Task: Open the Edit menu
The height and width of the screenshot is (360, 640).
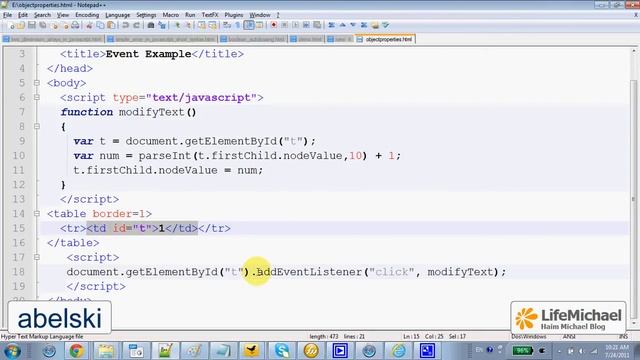Action: coord(23,15)
